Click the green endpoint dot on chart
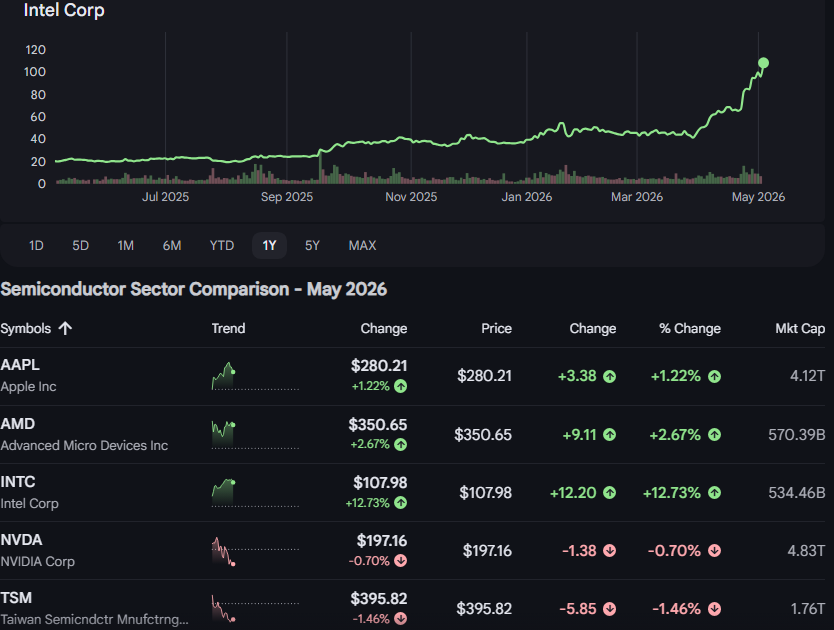 [x=763, y=63]
